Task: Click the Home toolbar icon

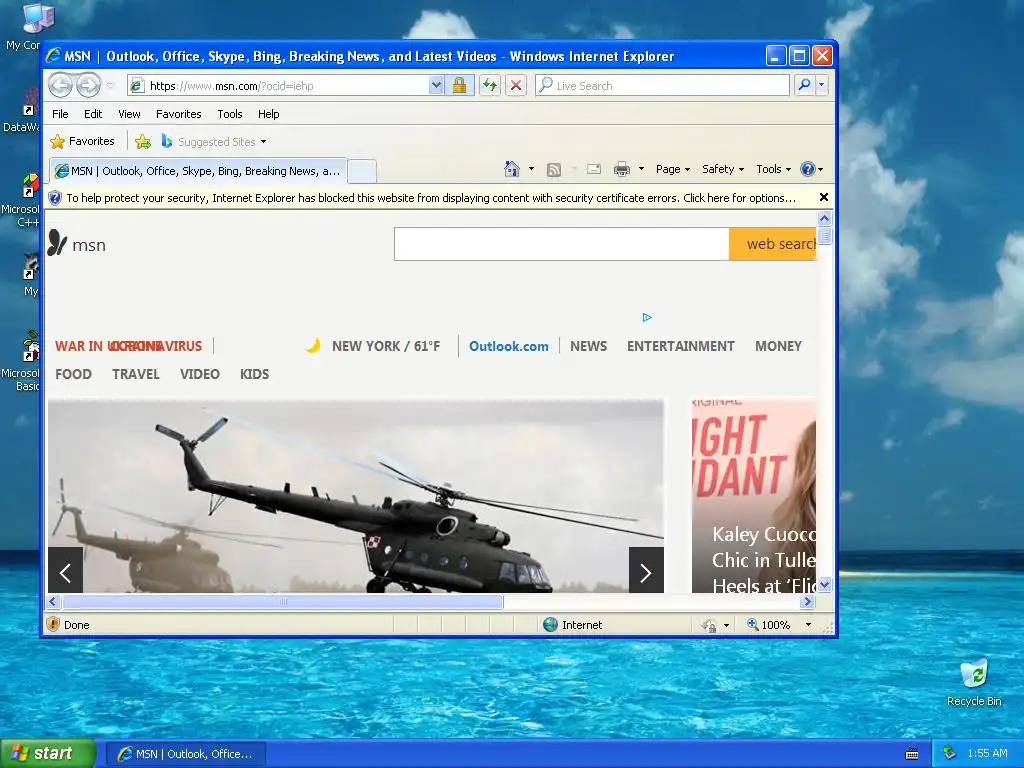Action: [x=512, y=169]
